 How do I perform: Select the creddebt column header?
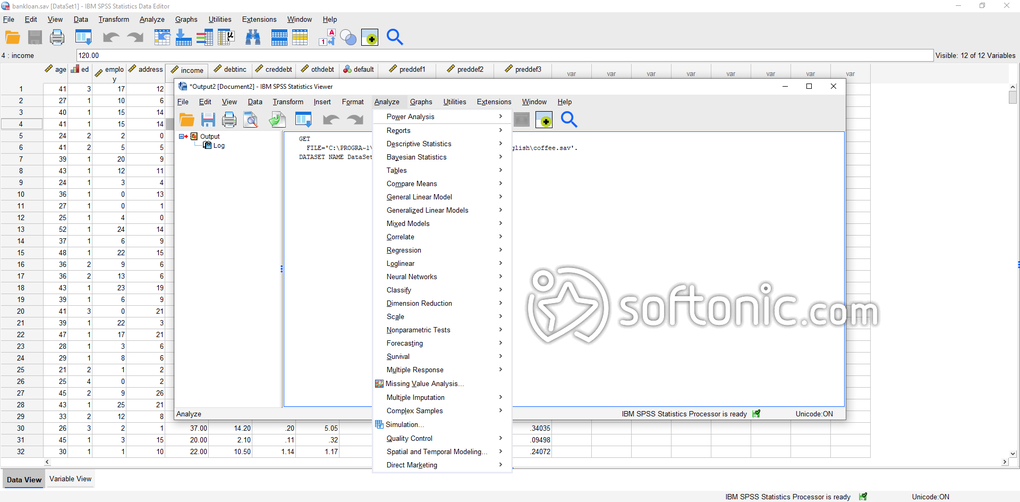[x=275, y=69]
